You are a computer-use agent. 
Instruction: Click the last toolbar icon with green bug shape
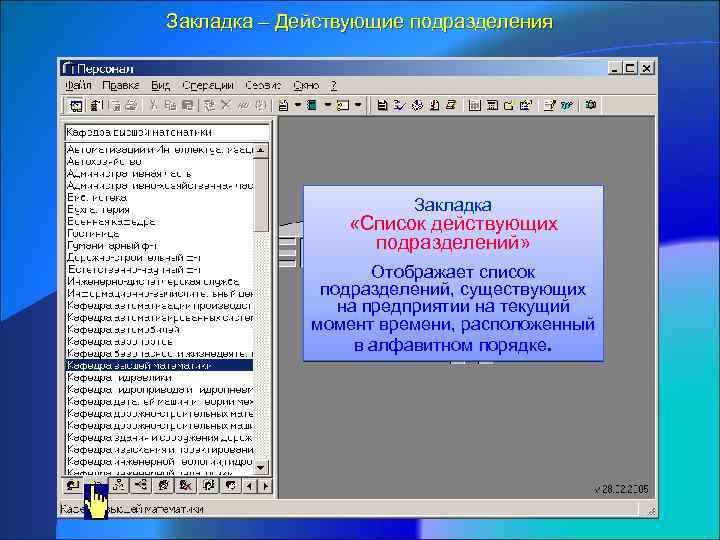591,105
